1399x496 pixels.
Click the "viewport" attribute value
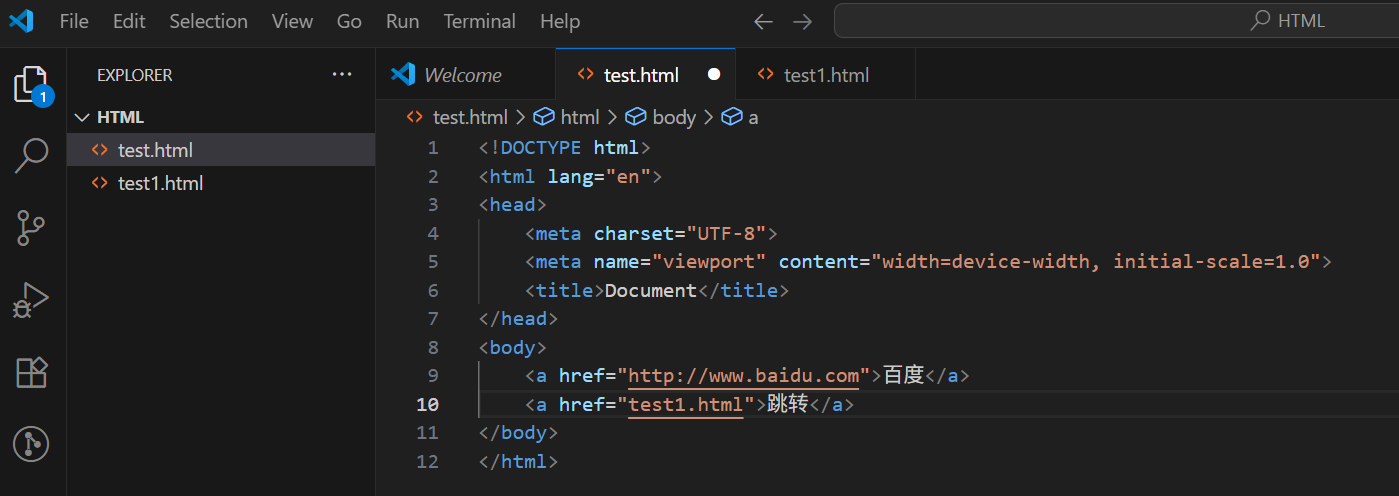point(709,262)
